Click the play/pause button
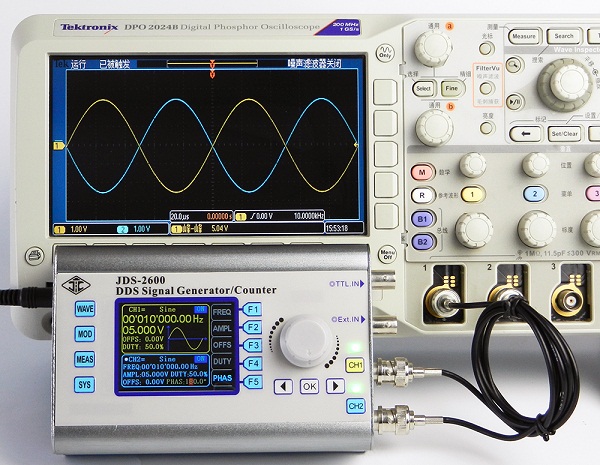 (514, 102)
